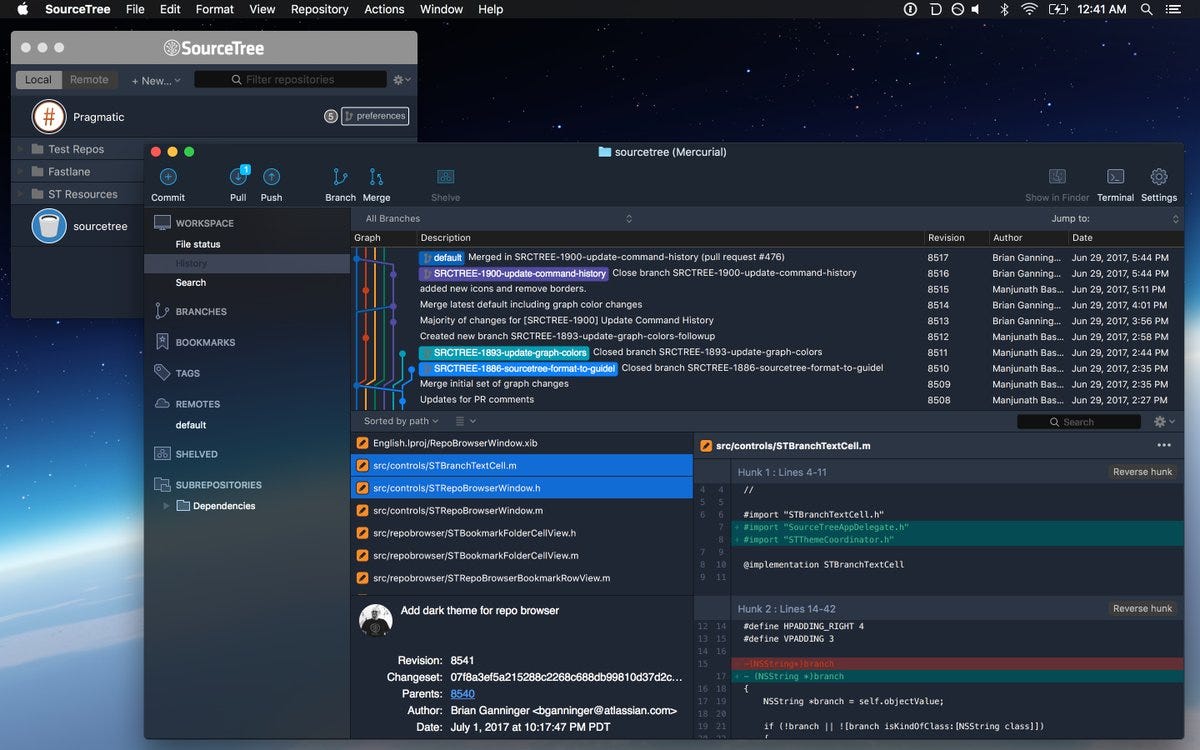The height and width of the screenshot is (750, 1200).
Task: Open the Sorted by path dropdown
Action: pyautogui.click(x=398, y=421)
